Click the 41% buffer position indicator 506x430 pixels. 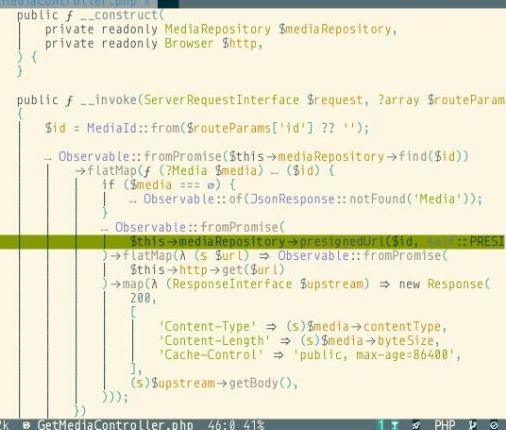coord(254,425)
